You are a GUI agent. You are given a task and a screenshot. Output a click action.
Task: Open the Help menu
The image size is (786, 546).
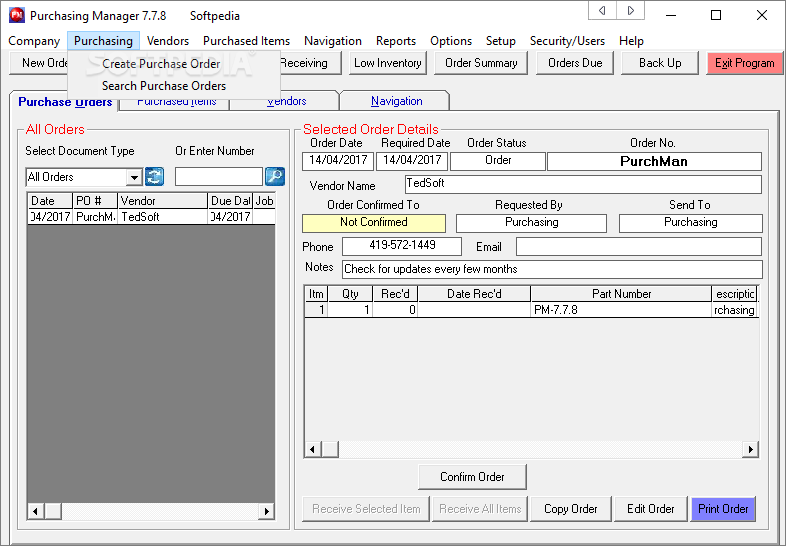(x=631, y=41)
